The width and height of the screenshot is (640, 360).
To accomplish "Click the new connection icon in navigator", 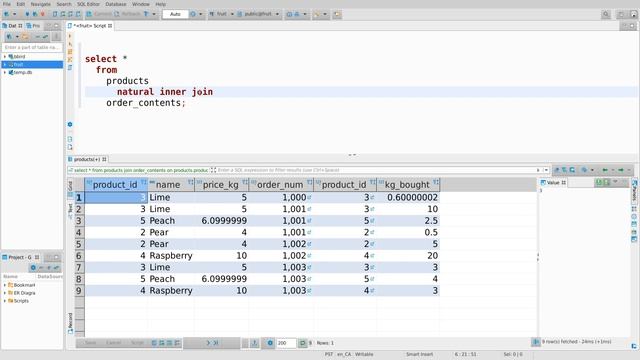I will tap(9, 37).
